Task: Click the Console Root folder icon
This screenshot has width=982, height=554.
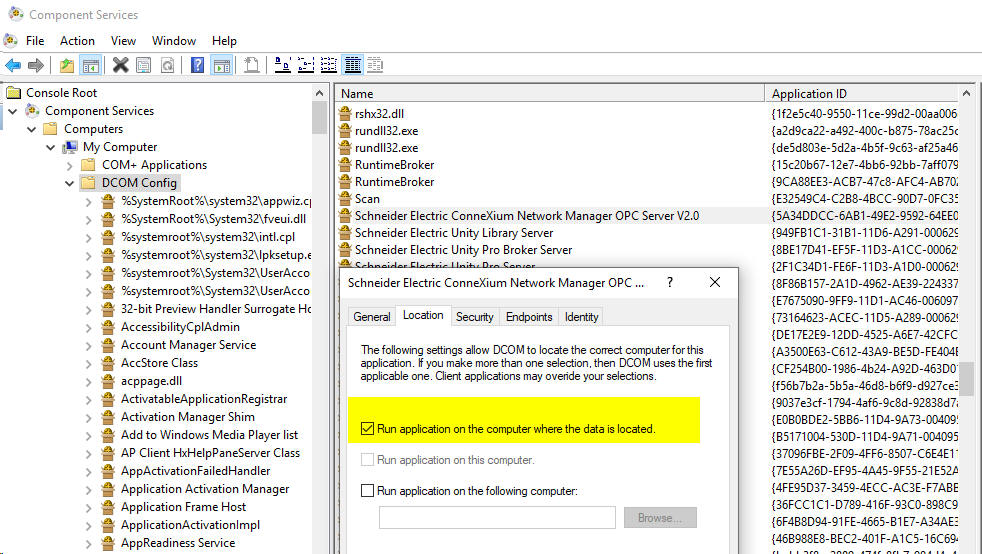Action: click(x=13, y=93)
